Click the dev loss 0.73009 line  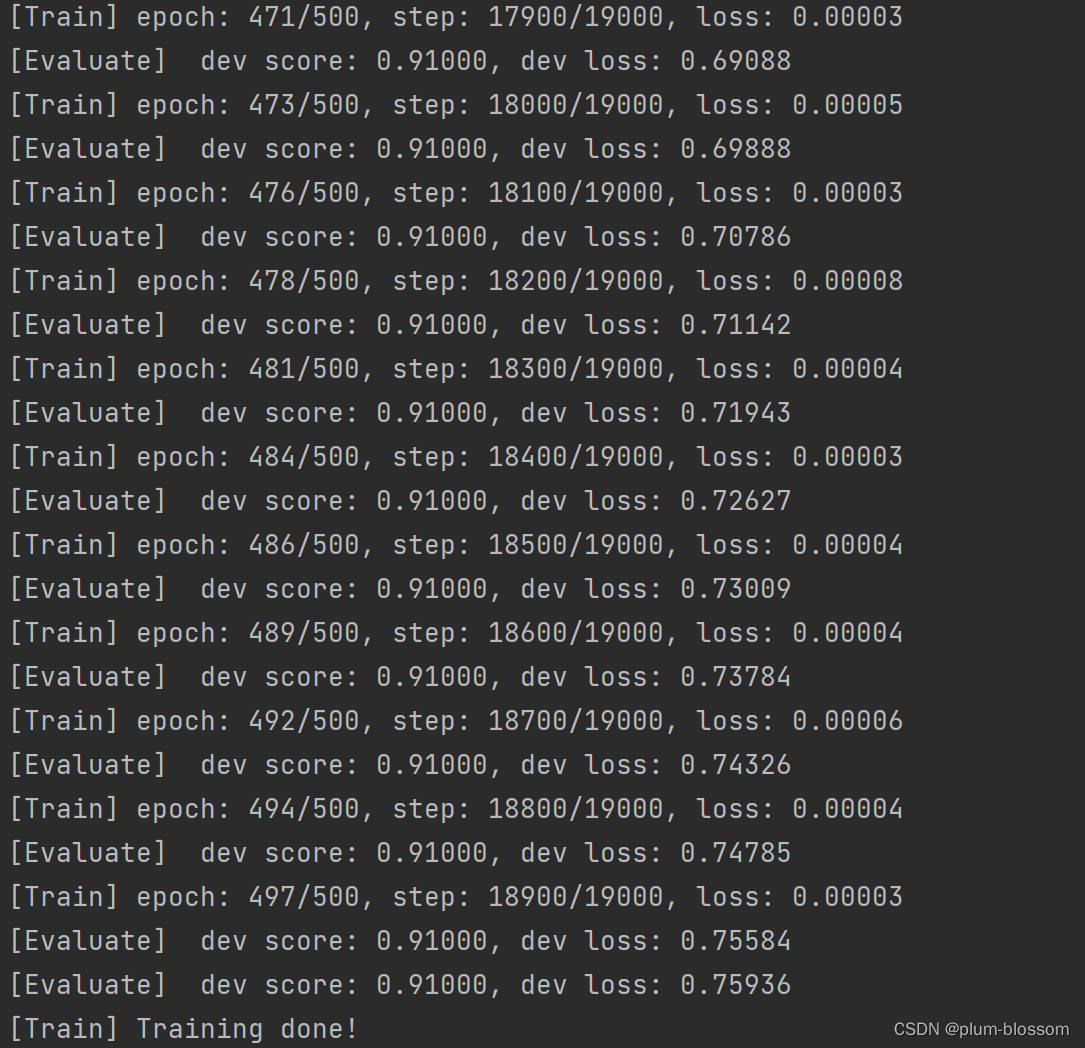tap(400, 589)
